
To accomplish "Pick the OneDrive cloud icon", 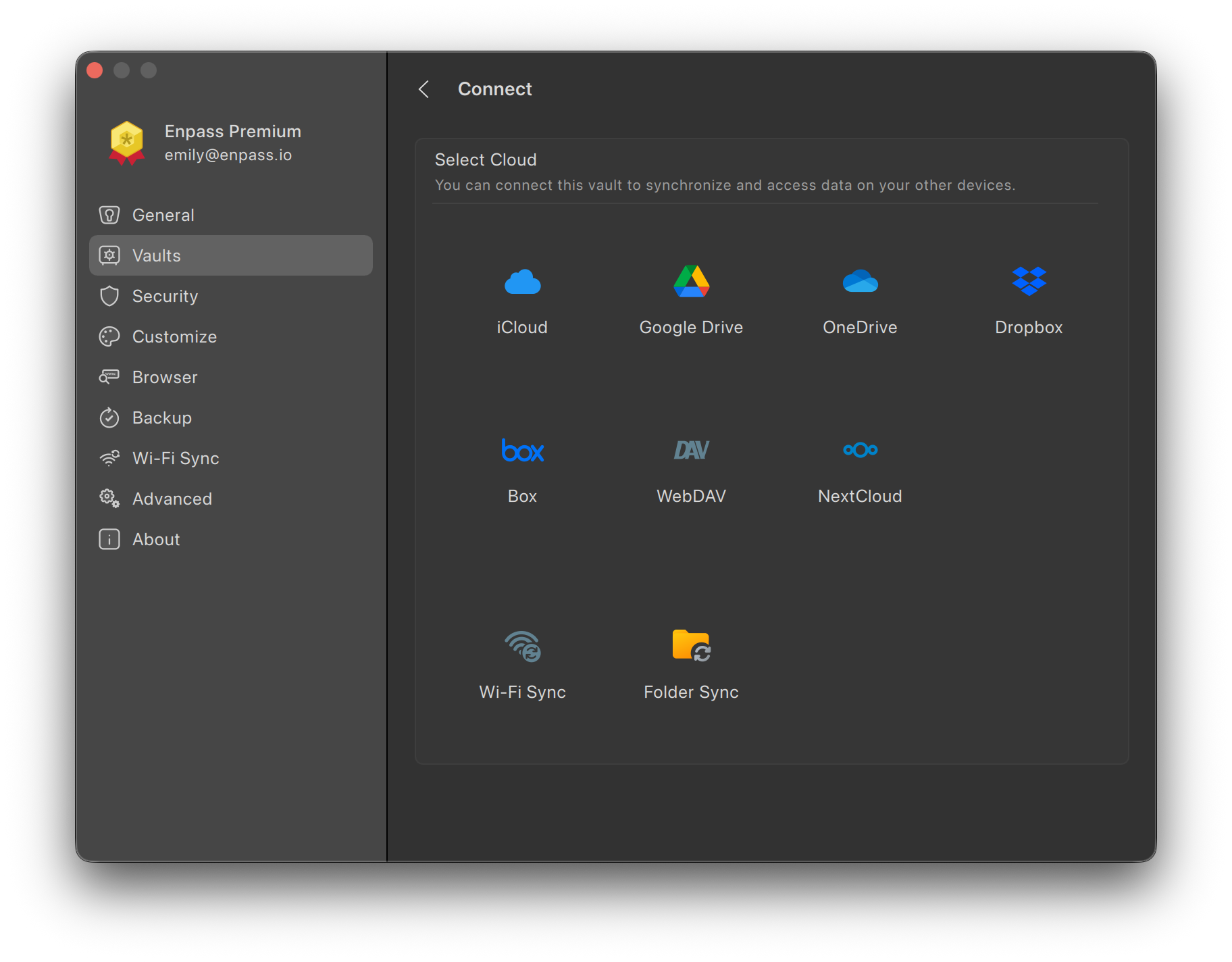I will click(860, 281).
